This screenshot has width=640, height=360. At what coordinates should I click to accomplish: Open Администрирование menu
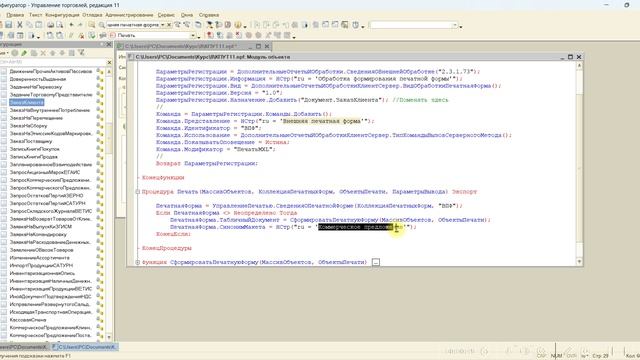coord(129,15)
